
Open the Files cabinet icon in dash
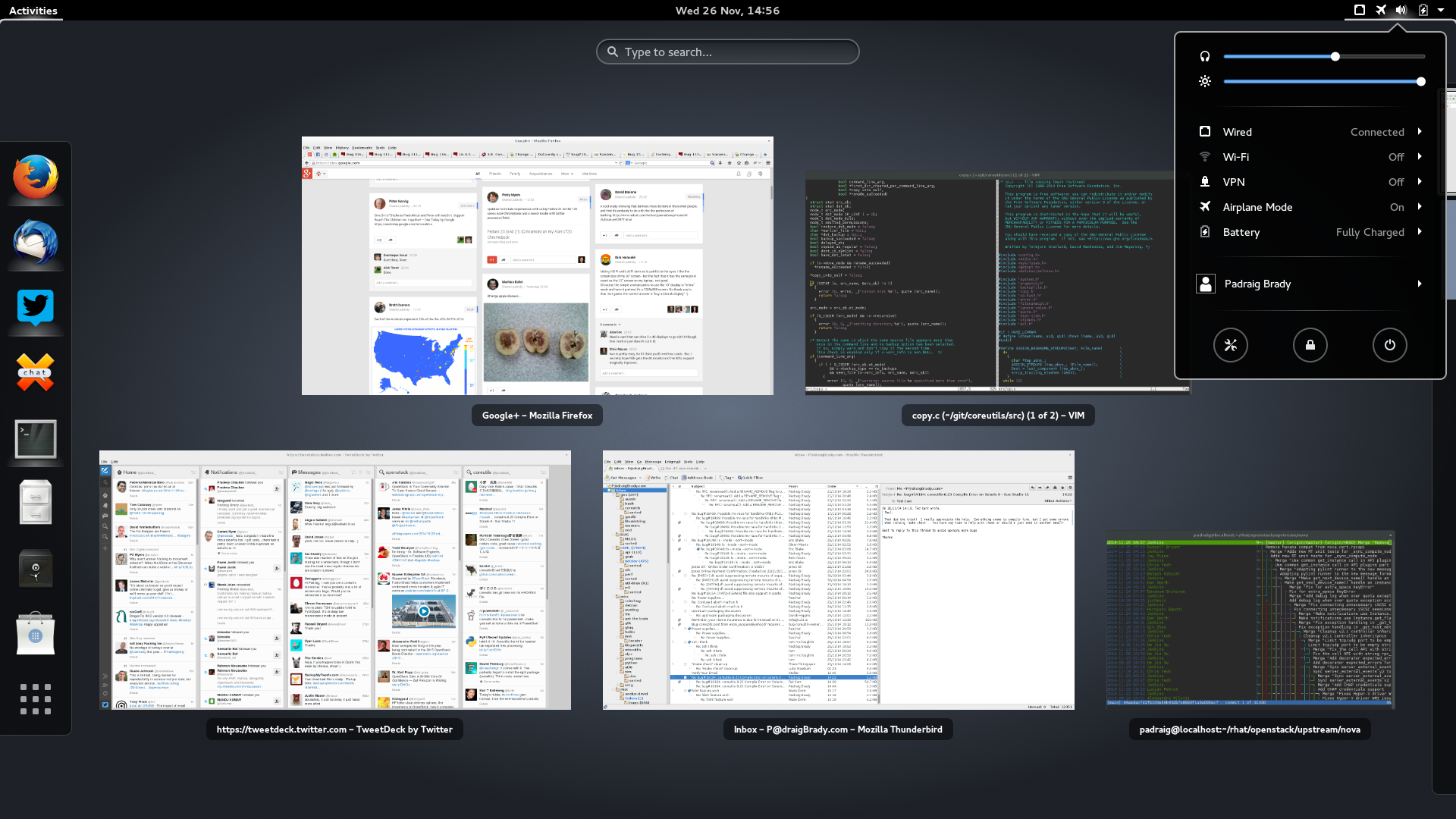[36, 502]
